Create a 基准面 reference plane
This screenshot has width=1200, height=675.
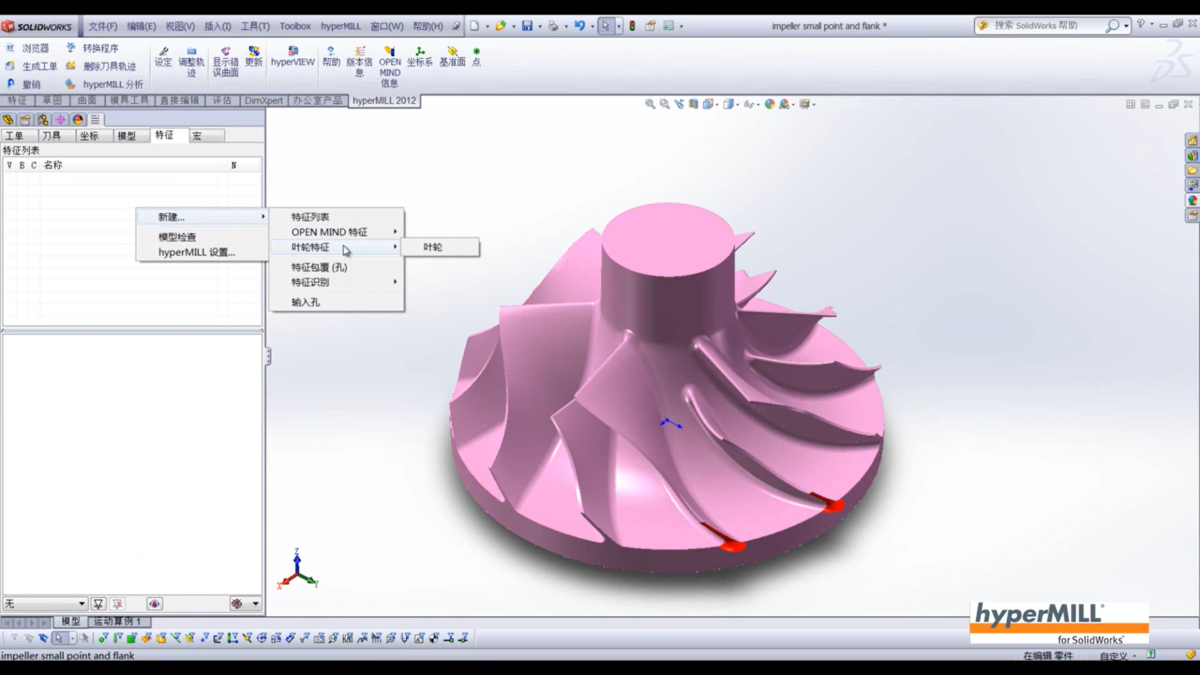[x=453, y=57]
